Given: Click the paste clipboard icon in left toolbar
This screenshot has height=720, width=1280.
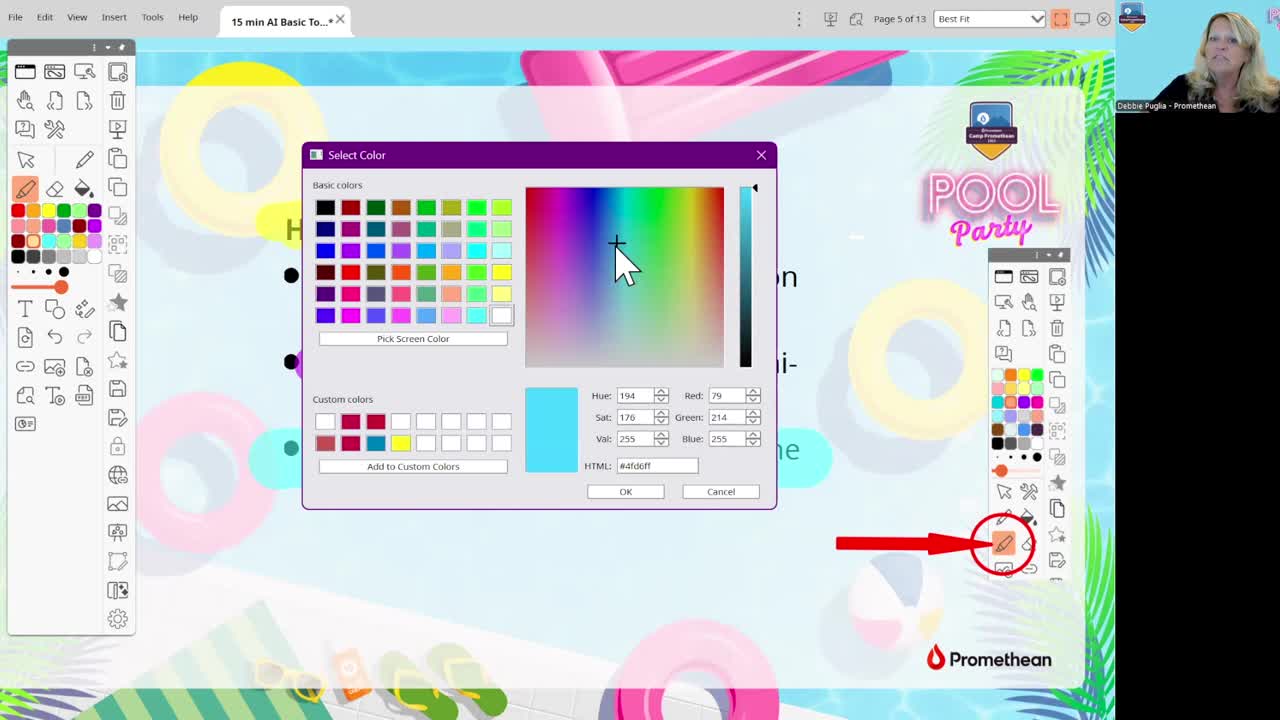Looking at the screenshot, I should [x=117, y=159].
